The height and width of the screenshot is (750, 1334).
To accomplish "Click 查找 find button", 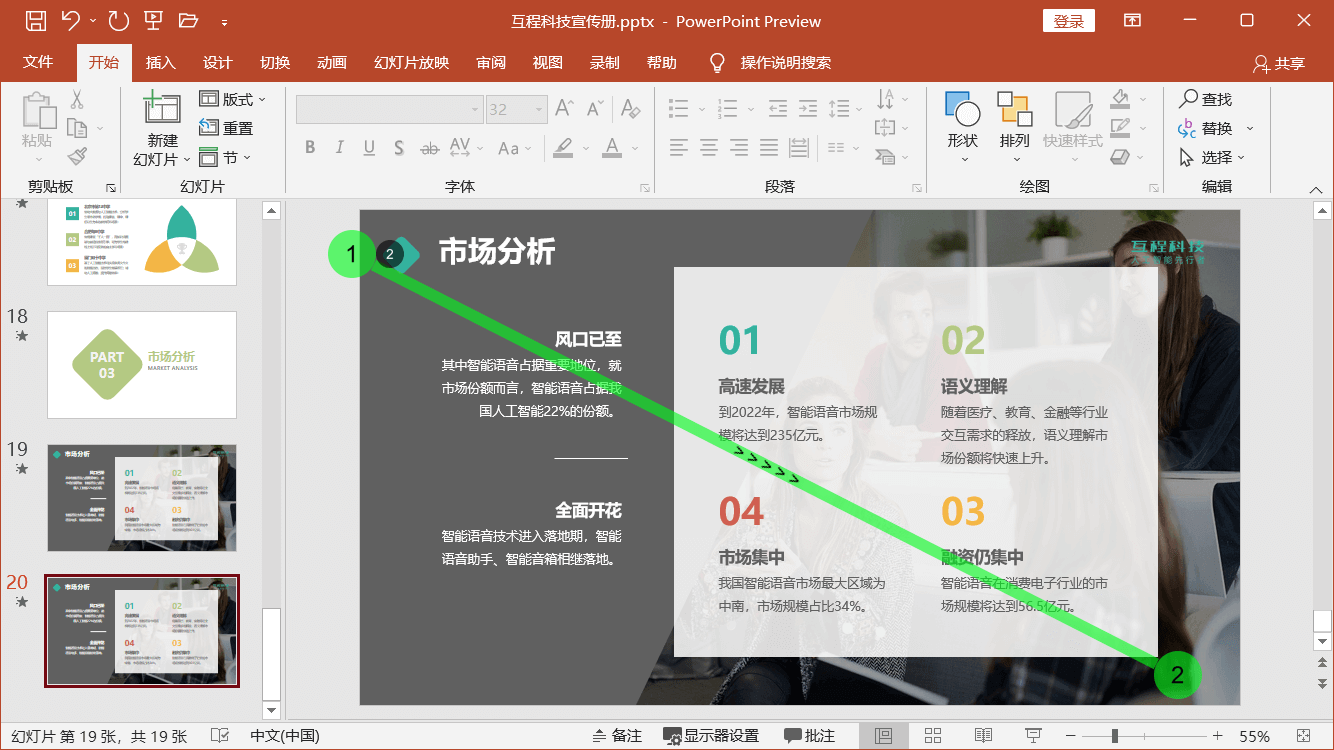I will pos(1205,99).
